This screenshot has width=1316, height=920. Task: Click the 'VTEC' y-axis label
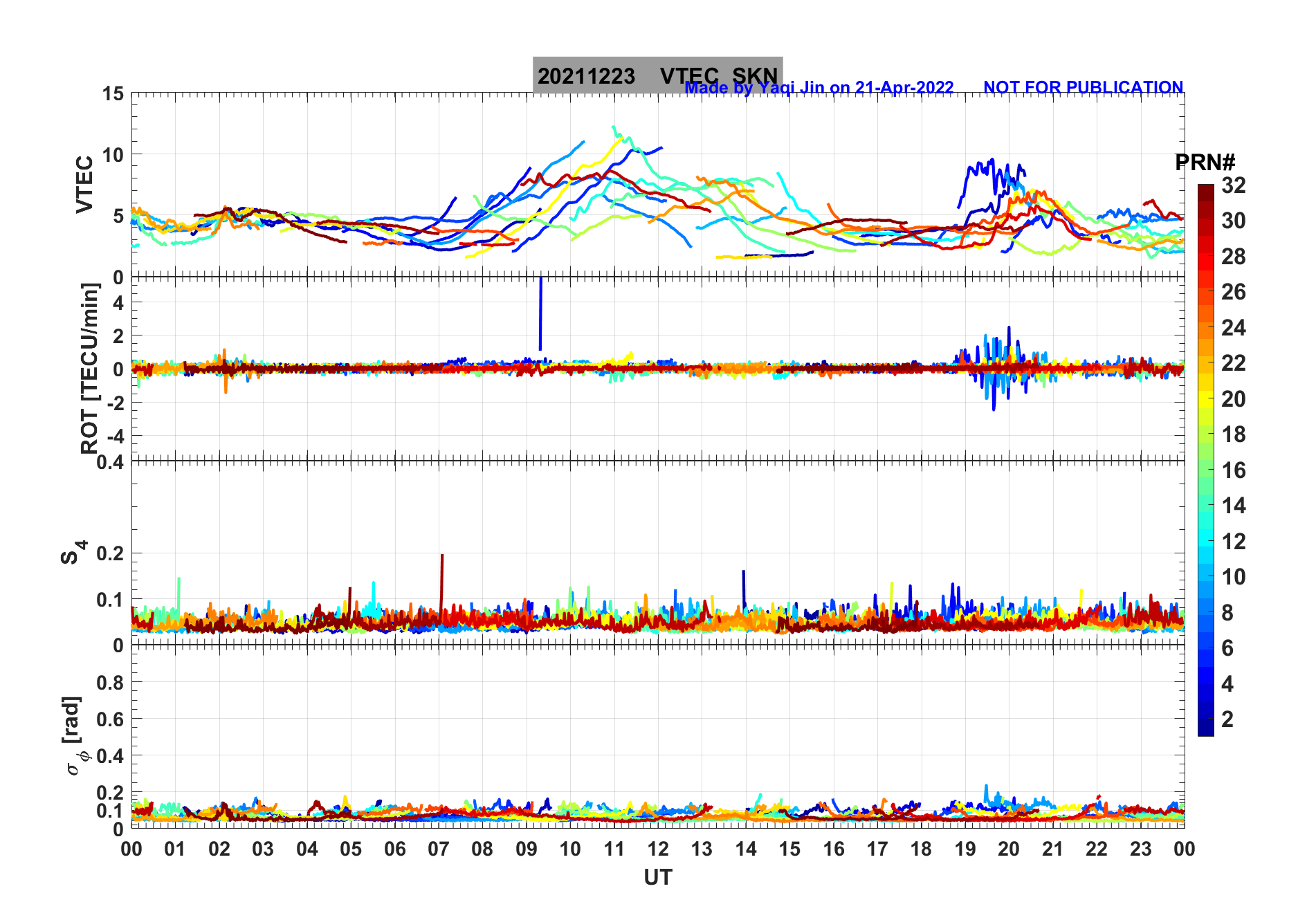84,184
